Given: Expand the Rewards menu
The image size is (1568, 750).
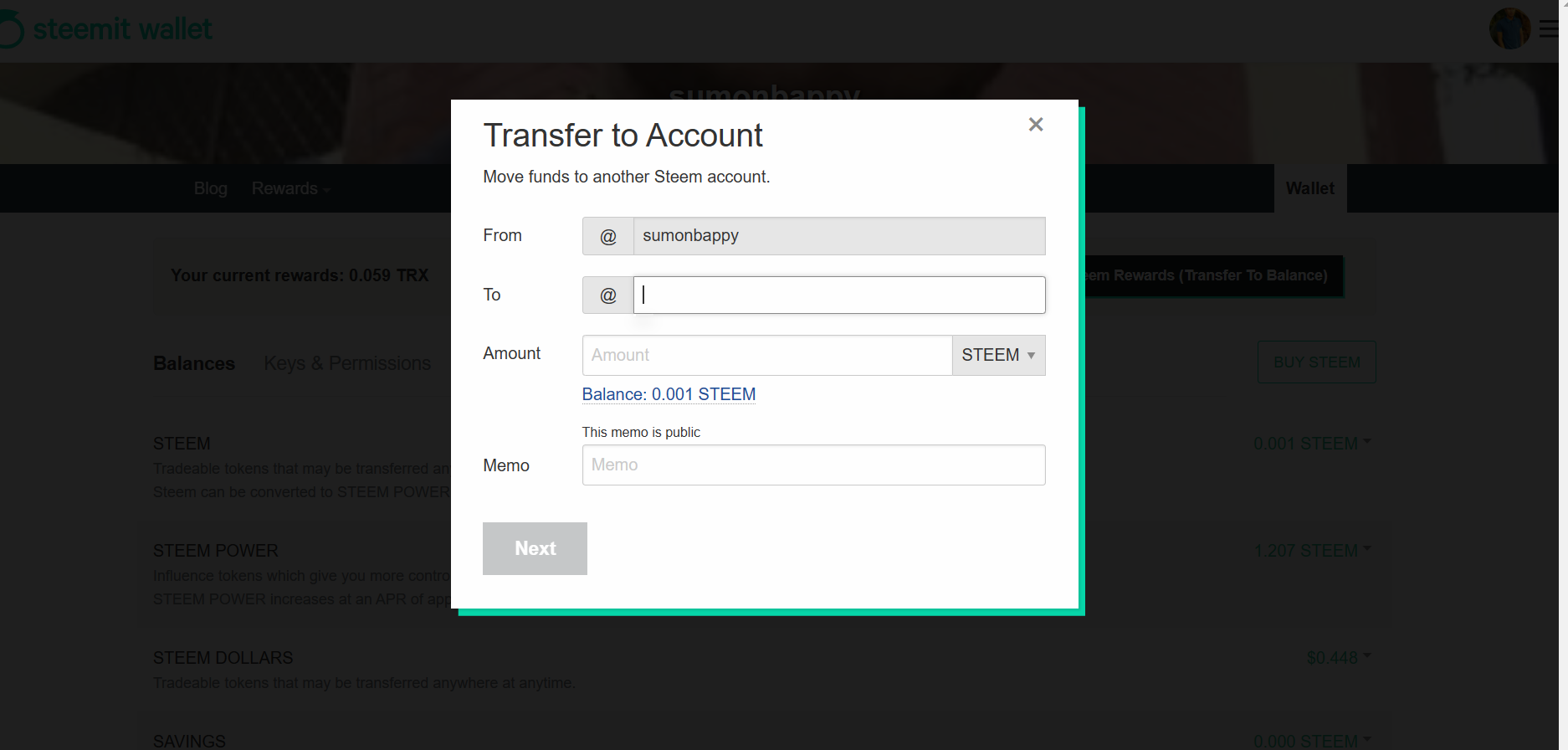Looking at the screenshot, I should tap(291, 188).
